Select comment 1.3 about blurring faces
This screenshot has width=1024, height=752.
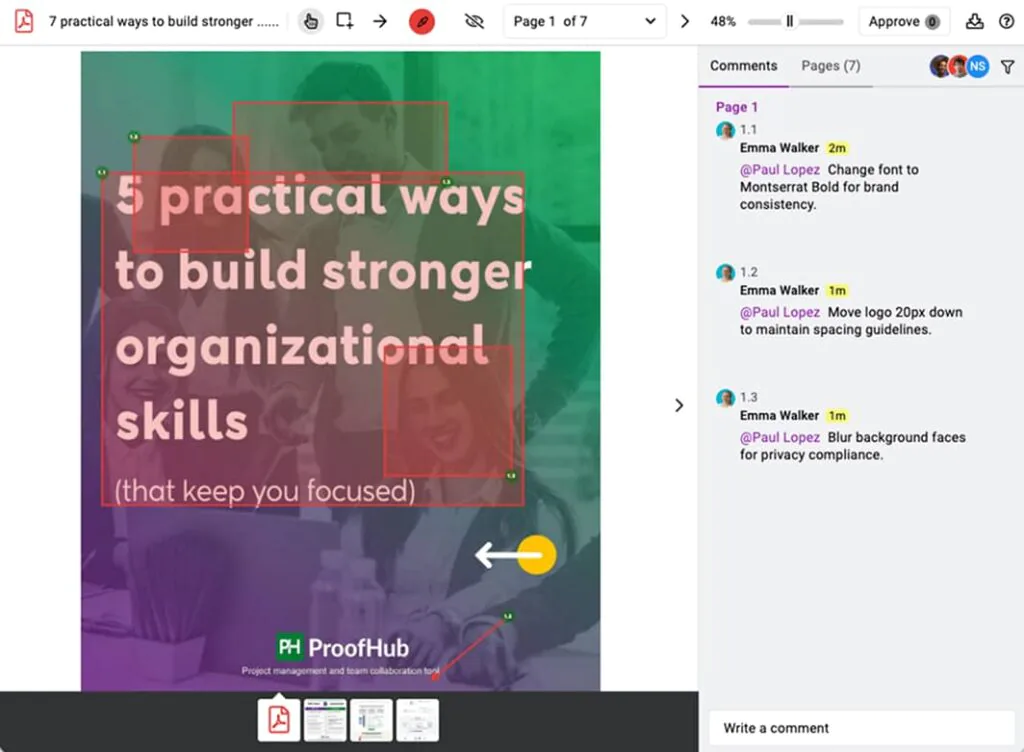[x=852, y=446]
